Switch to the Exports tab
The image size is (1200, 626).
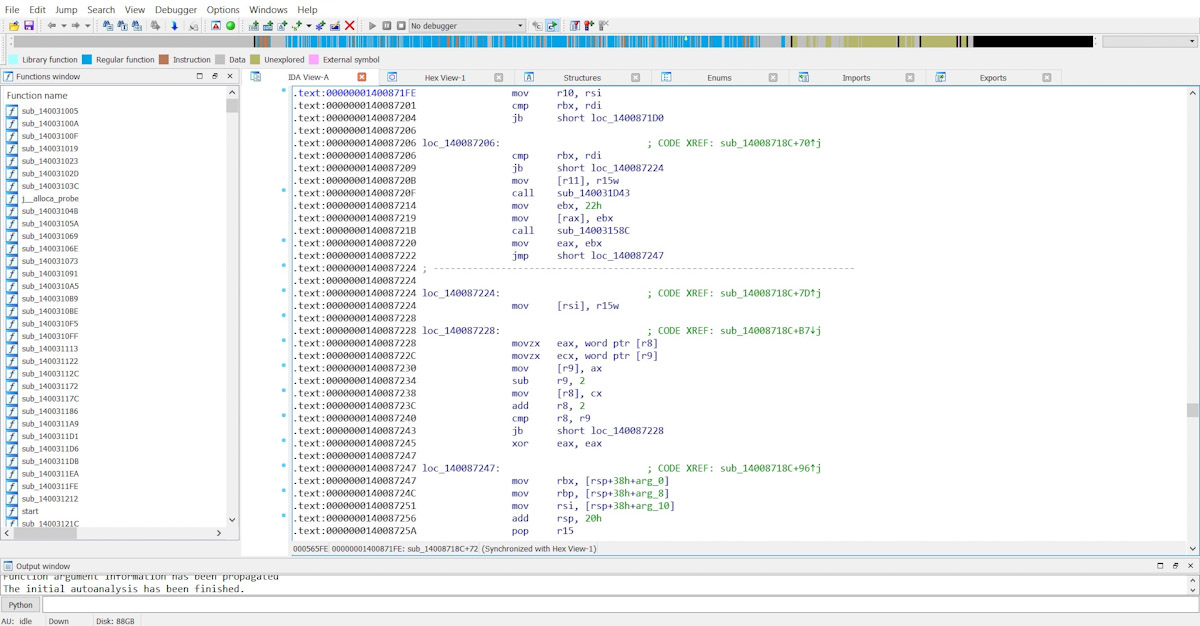(x=993, y=77)
